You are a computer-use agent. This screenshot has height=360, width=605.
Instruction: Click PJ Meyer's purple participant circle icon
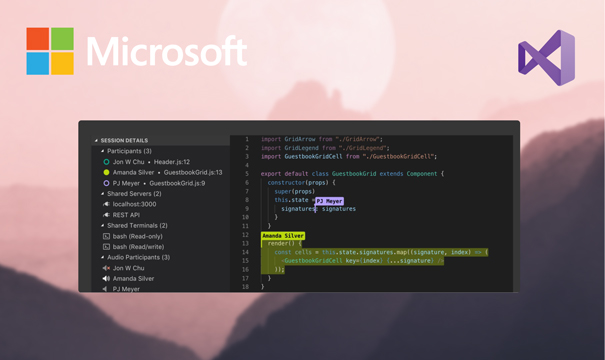click(x=106, y=183)
